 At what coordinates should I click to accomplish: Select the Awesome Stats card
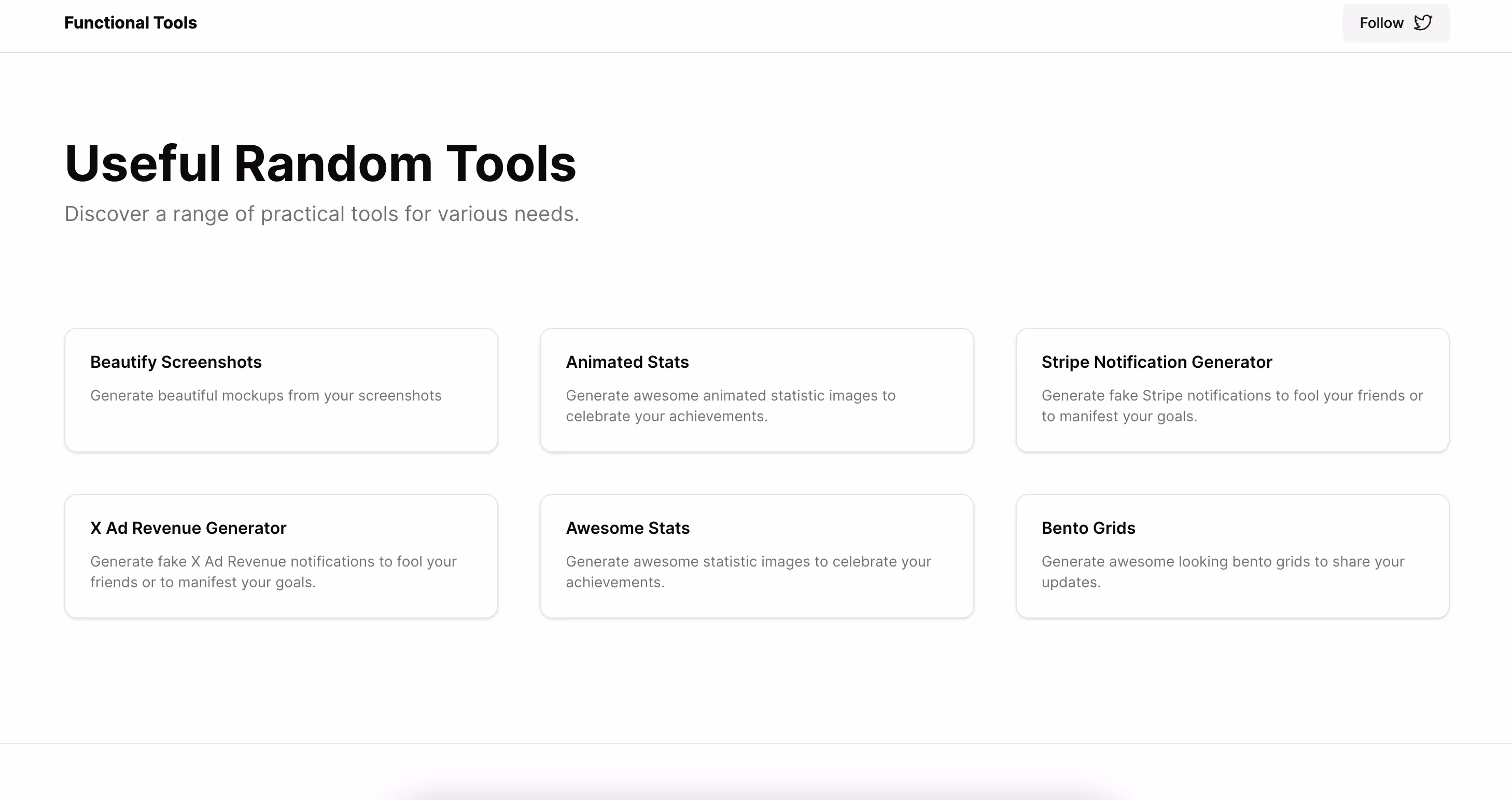coord(757,556)
